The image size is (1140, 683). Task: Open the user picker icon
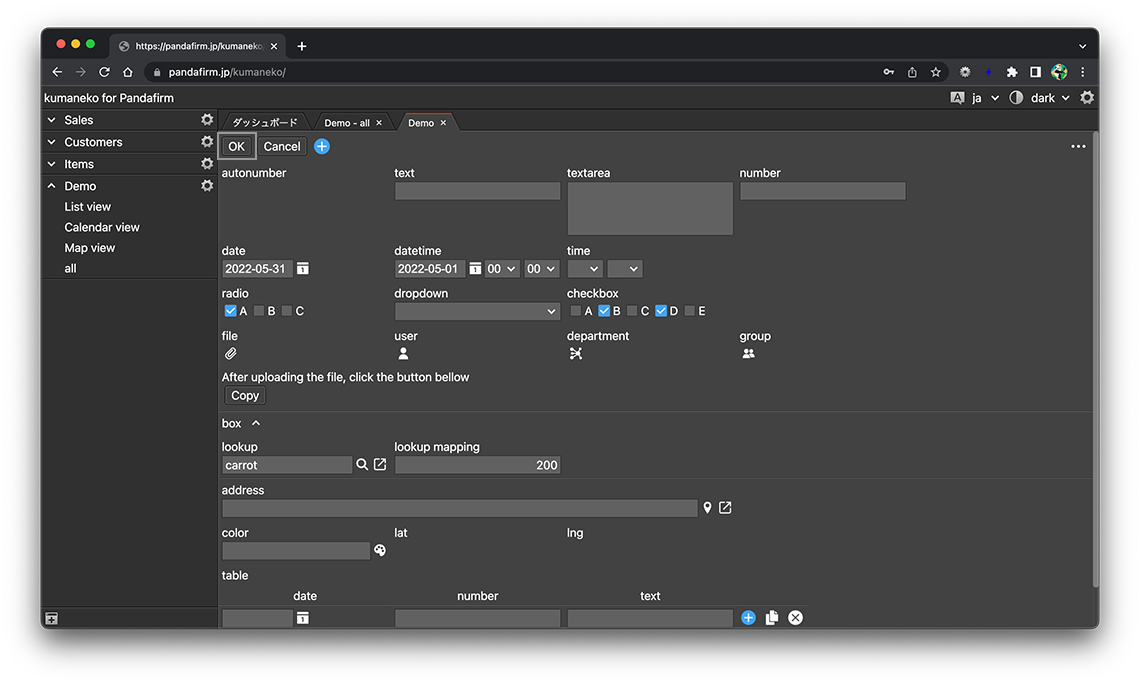403,354
